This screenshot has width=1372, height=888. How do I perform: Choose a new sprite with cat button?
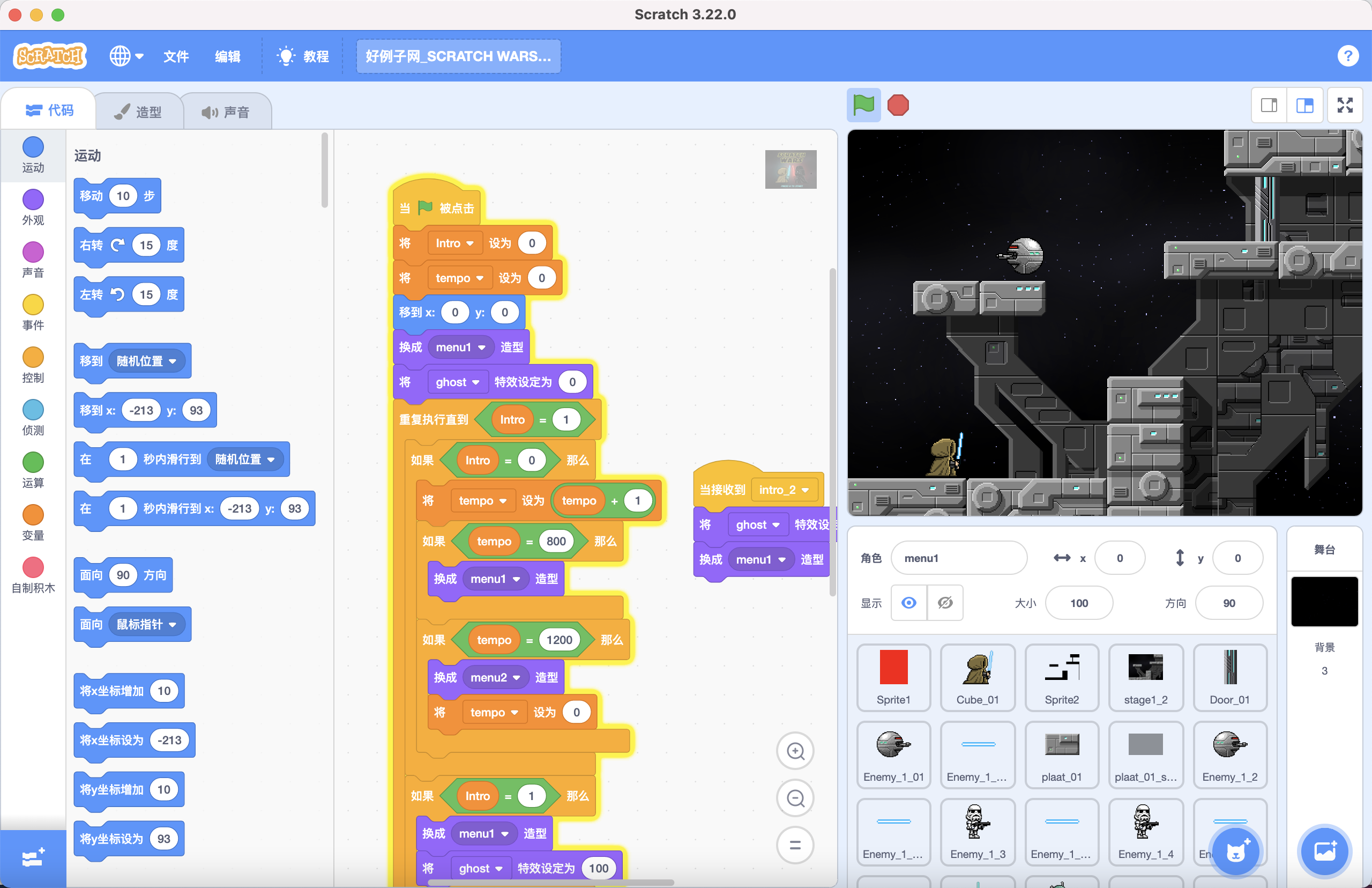[1234, 851]
